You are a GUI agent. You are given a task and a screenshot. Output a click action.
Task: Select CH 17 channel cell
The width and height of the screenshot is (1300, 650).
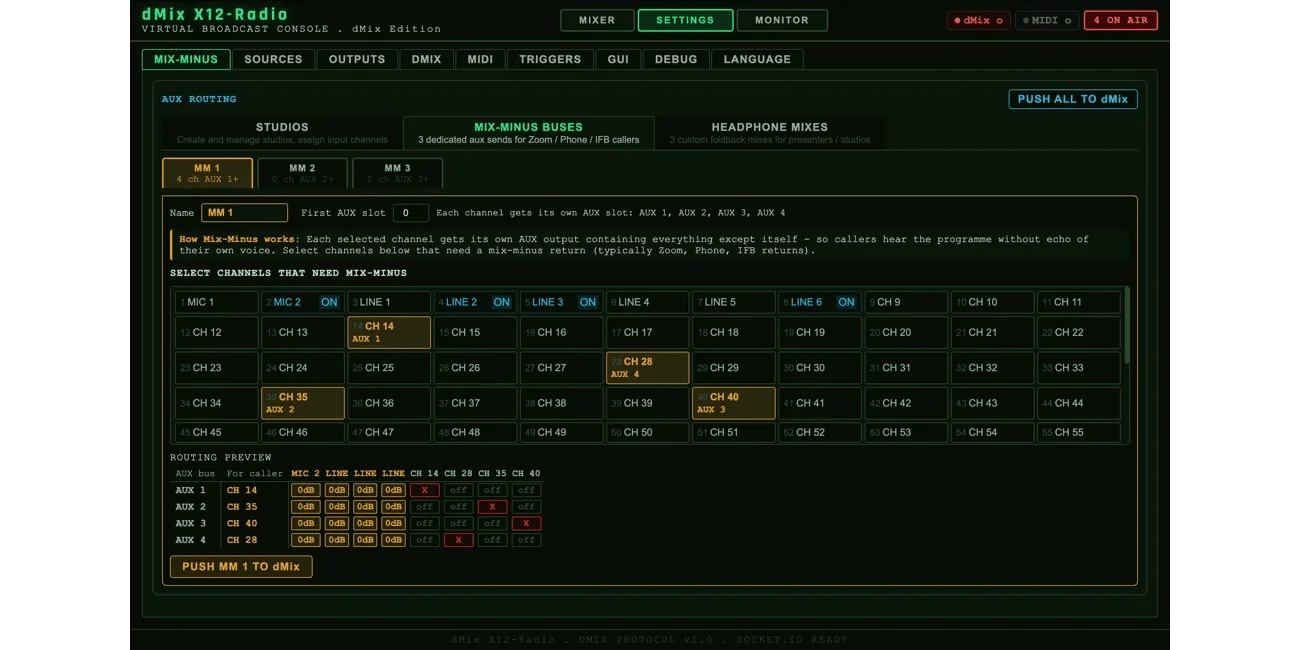(647, 332)
